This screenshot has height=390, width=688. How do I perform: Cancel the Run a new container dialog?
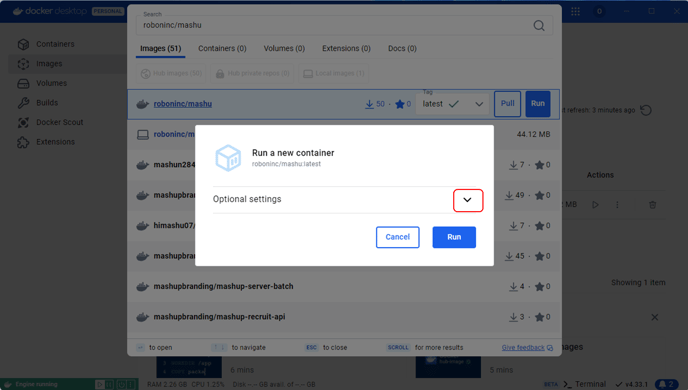point(398,237)
